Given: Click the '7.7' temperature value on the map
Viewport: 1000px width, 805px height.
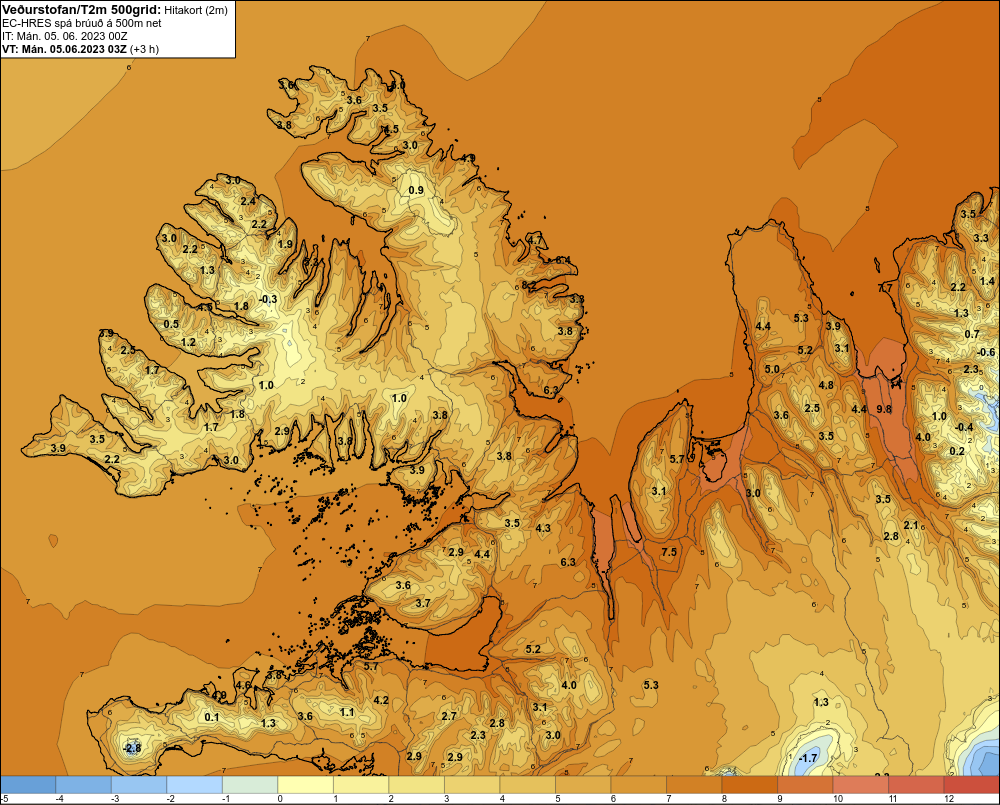Looking at the screenshot, I should click(885, 288).
